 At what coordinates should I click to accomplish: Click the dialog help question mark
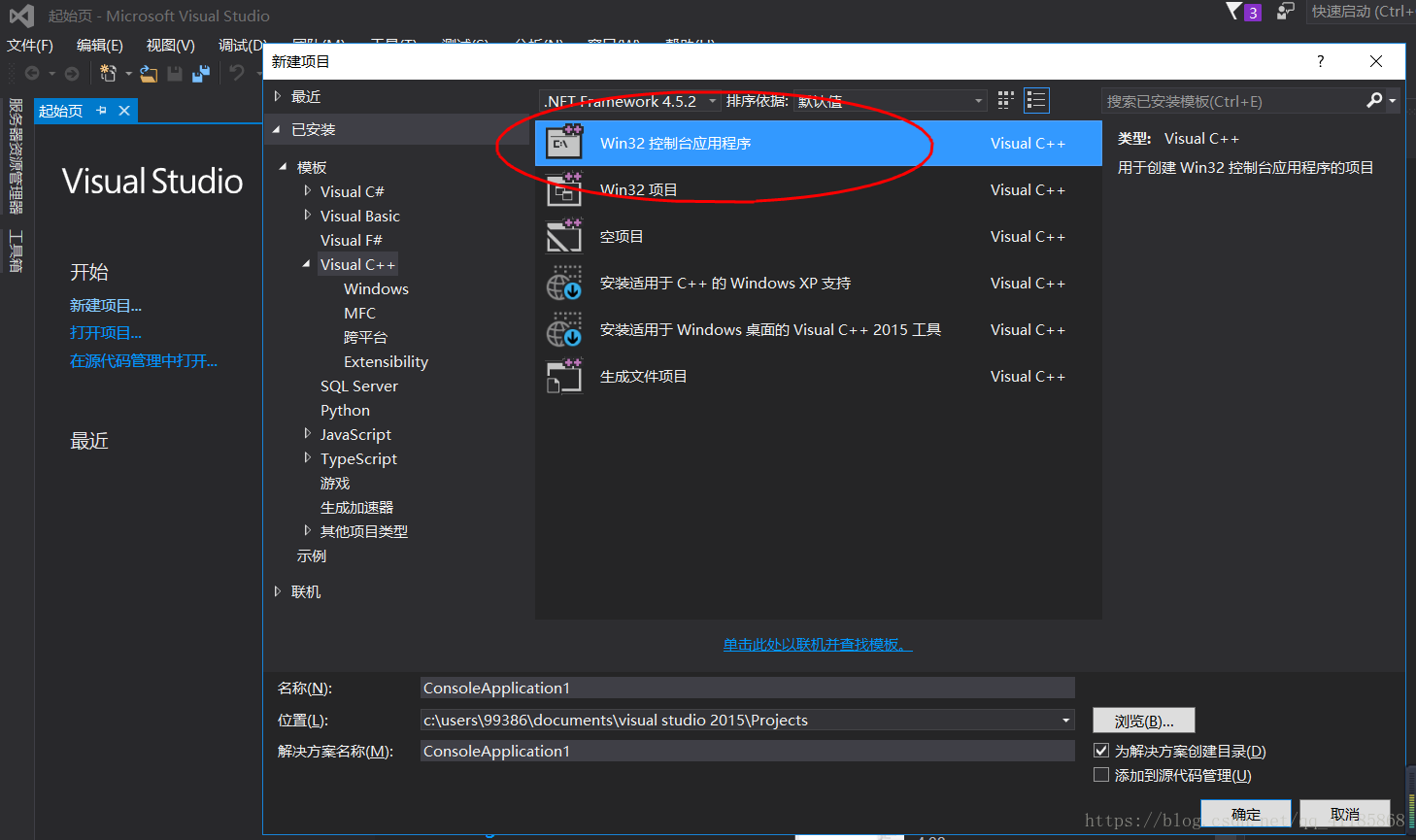tap(1320, 61)
